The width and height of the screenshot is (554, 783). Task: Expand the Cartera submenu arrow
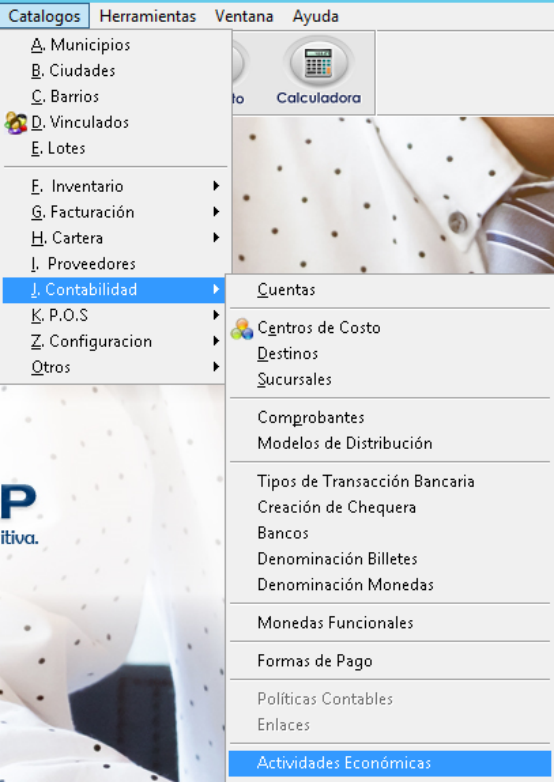coord(216,238)
